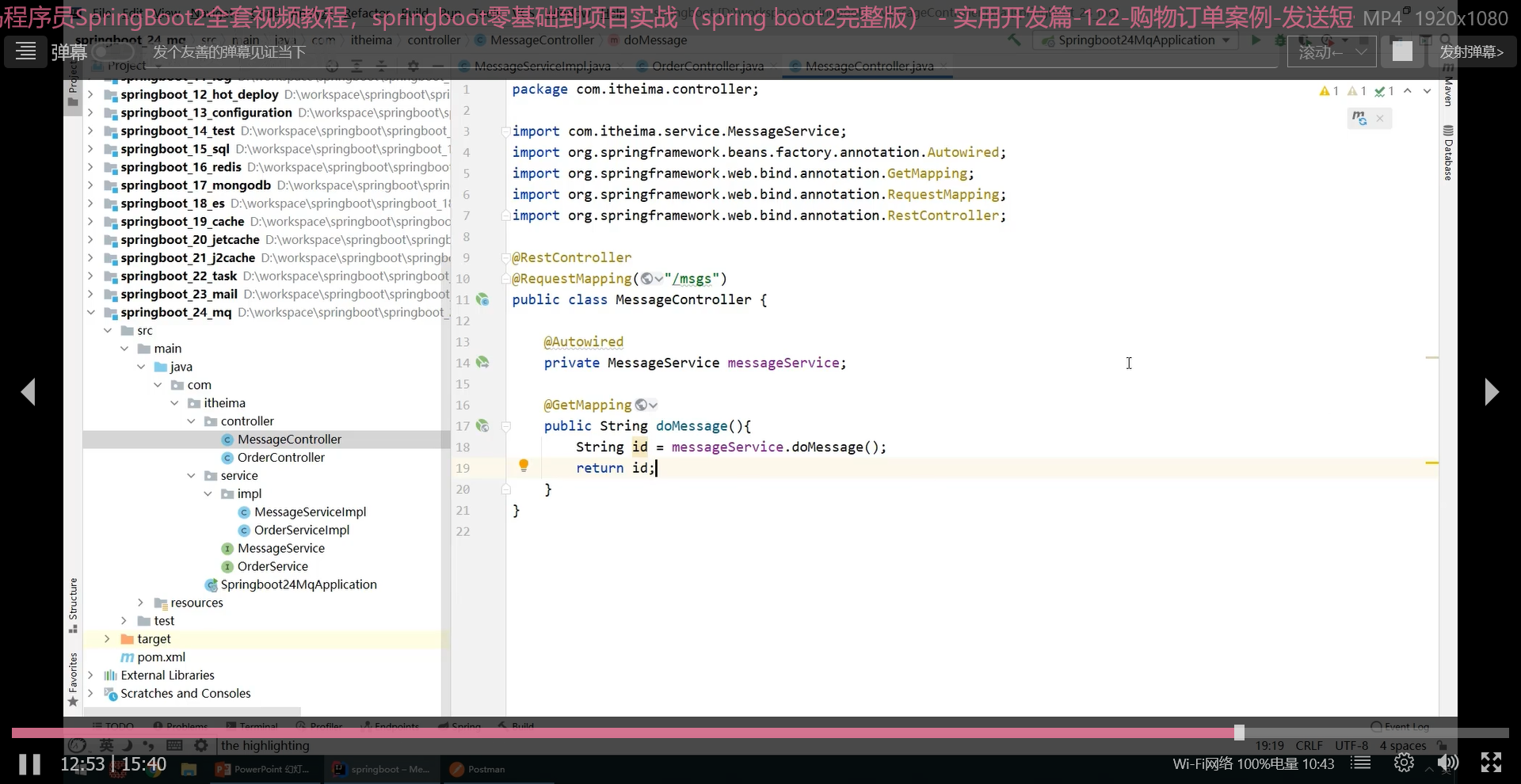
Task: Toggle the 弹幕 danmaku switch
Action: pos(112,52)
